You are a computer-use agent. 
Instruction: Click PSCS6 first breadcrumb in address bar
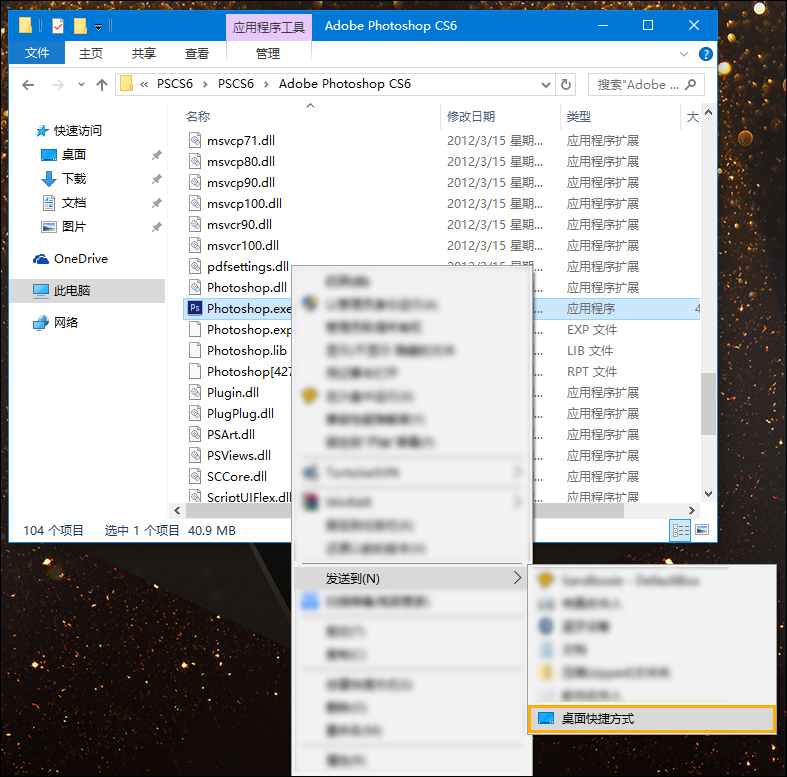coord(175,84)
